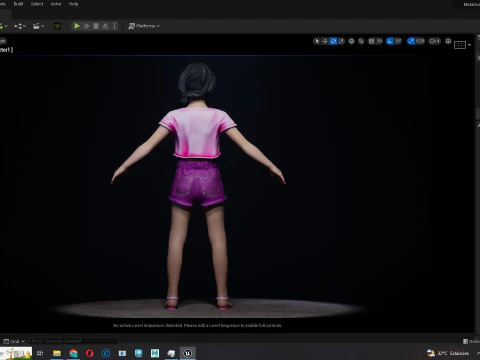Open Windows Task View from taskbar
This screenshot has width=480, height=360.
(x=40, y=353)
